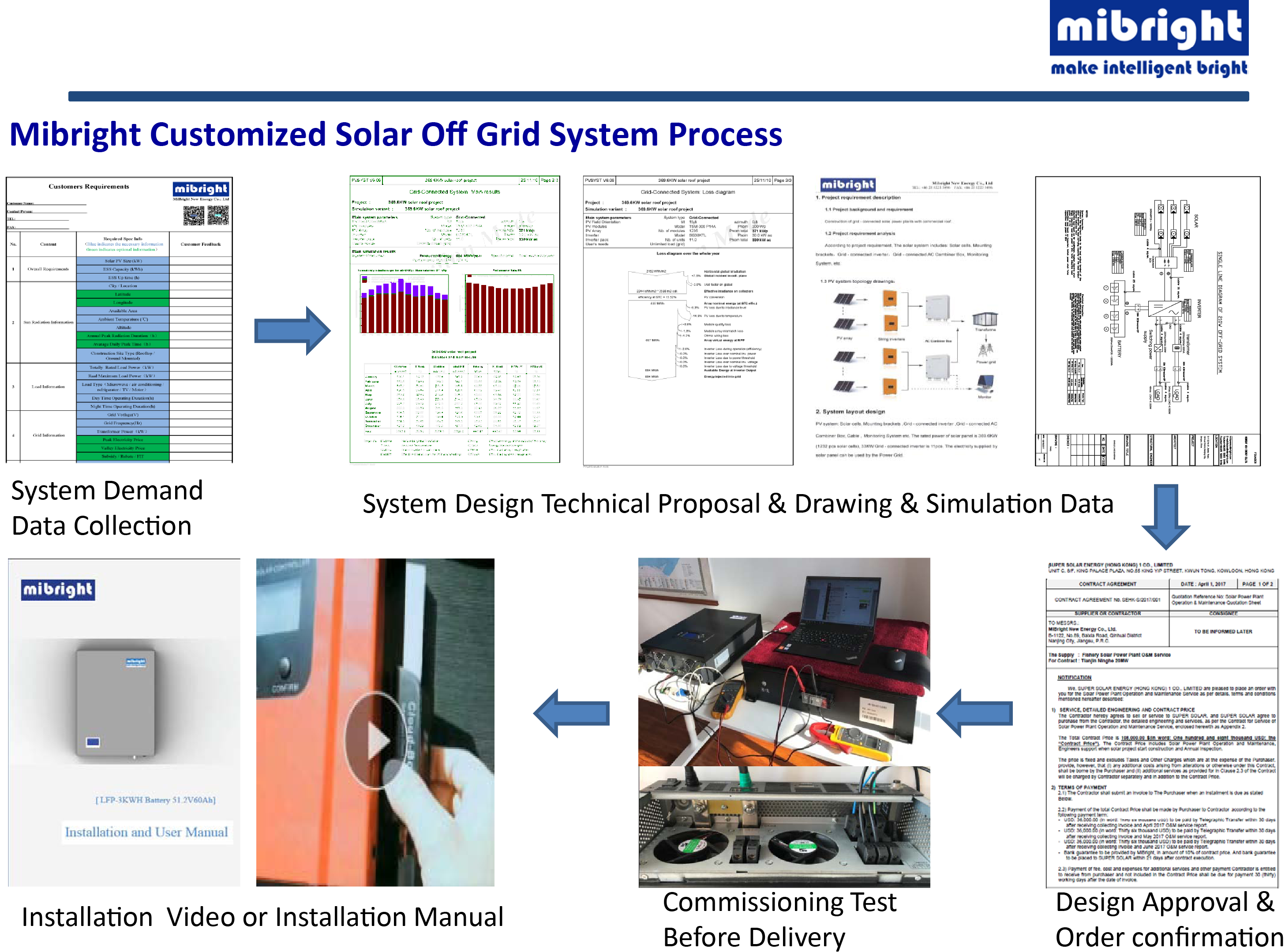Open the project requirement description document

coord(907,319)
